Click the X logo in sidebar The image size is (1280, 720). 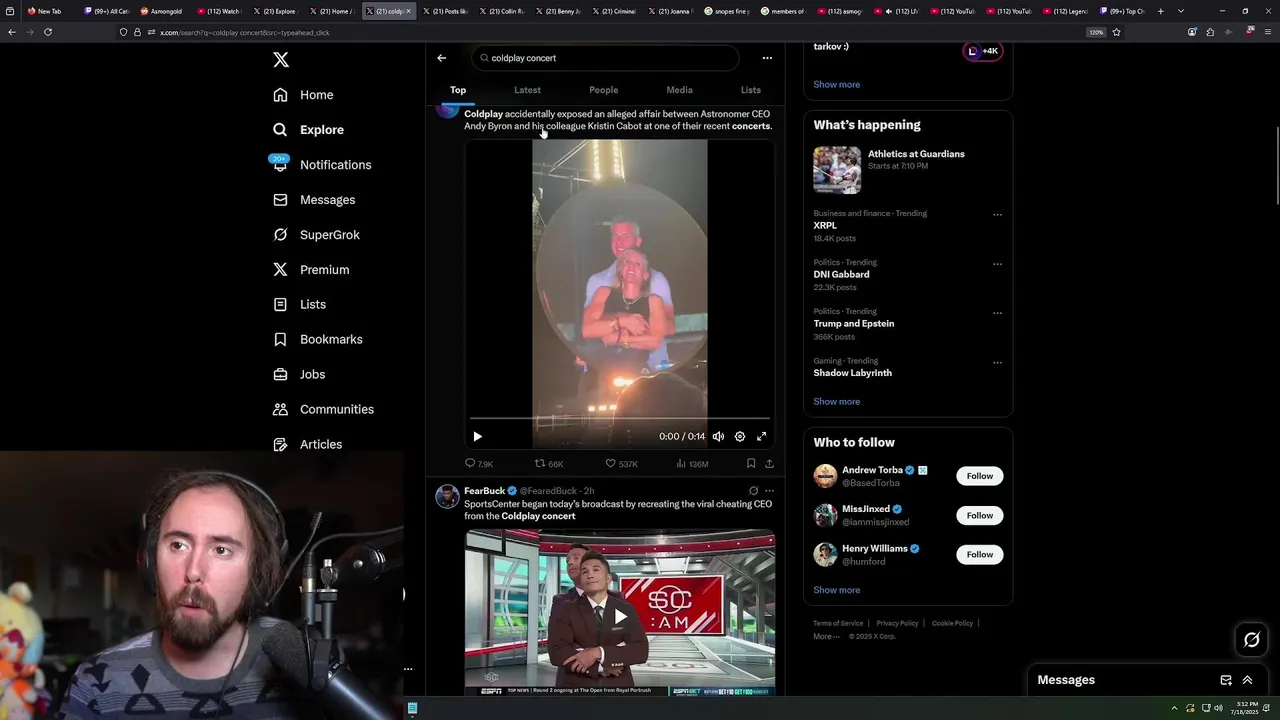click(281, 60)
